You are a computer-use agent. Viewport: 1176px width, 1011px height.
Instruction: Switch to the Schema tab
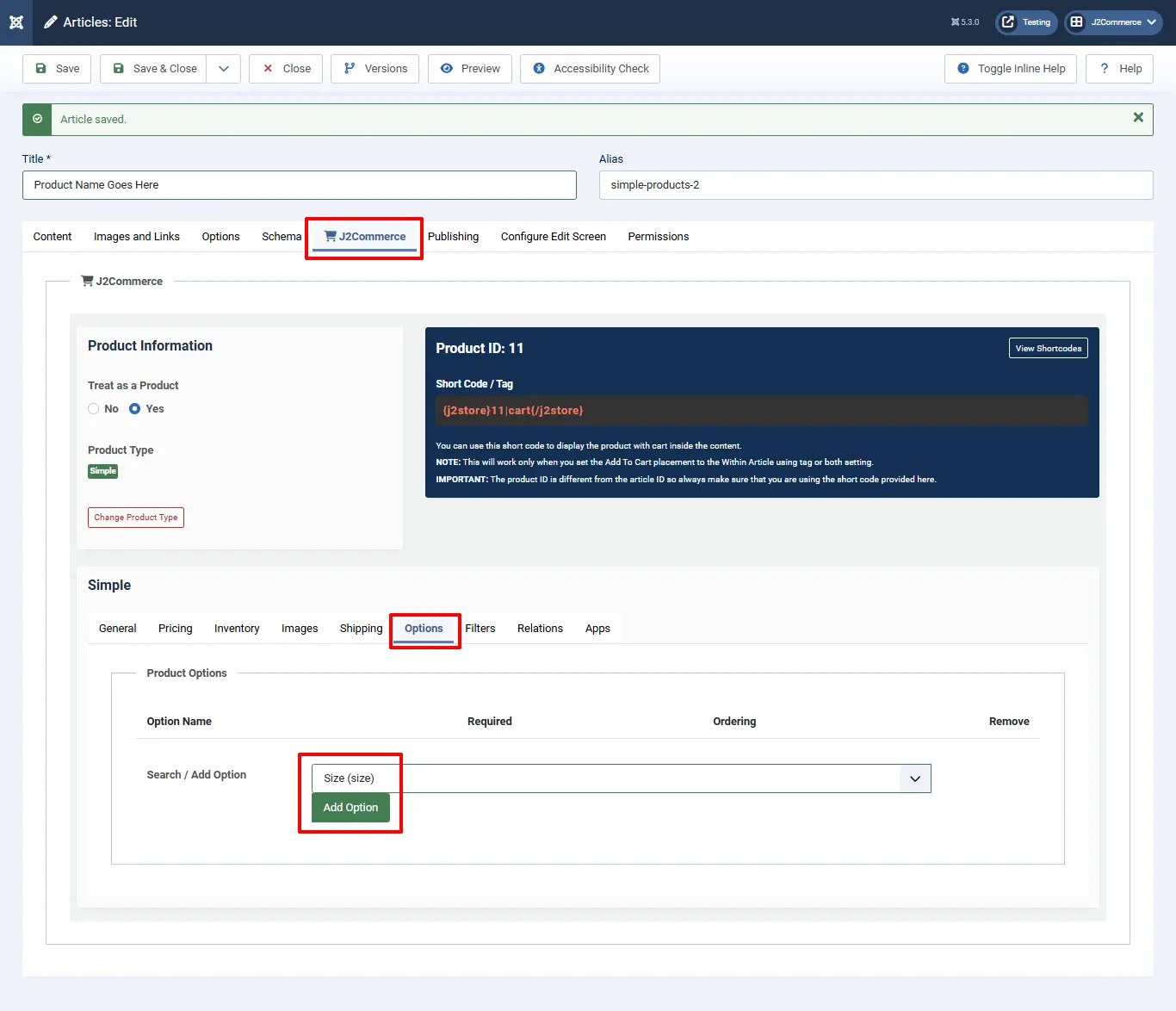coord(282,237)
